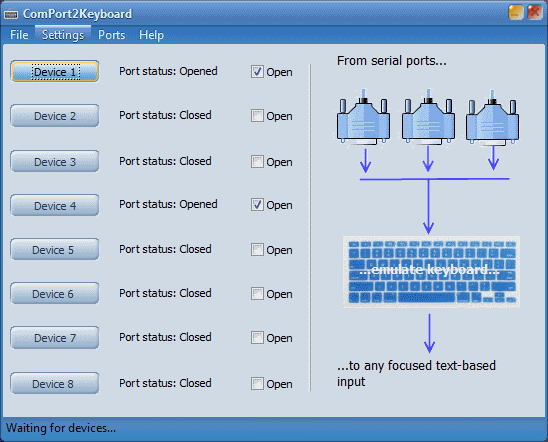Open the File menu
The height and width of the screenshot is (442, 548).
pyautogui.click(x=19, y=35)
